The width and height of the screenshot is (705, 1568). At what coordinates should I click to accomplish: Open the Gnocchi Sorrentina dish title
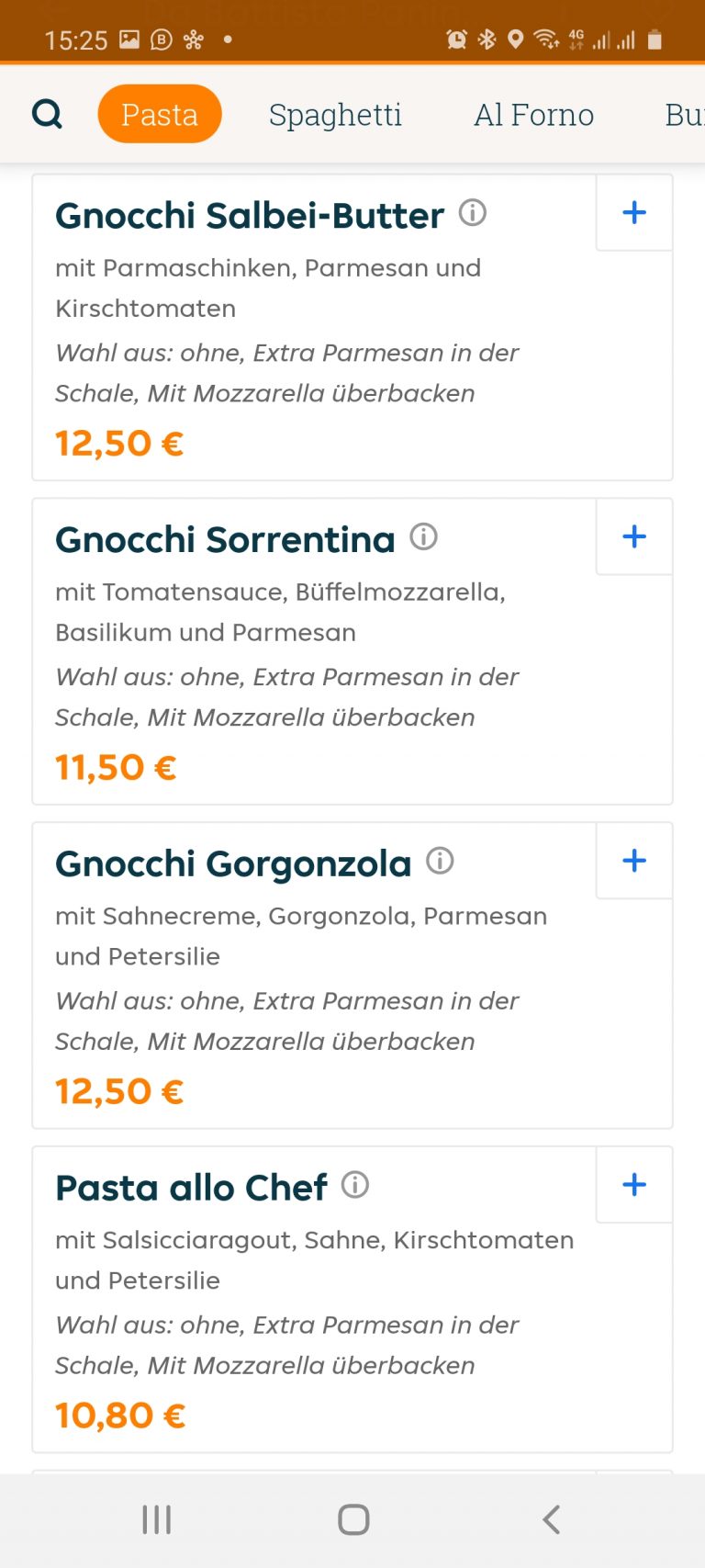(225, 540)
